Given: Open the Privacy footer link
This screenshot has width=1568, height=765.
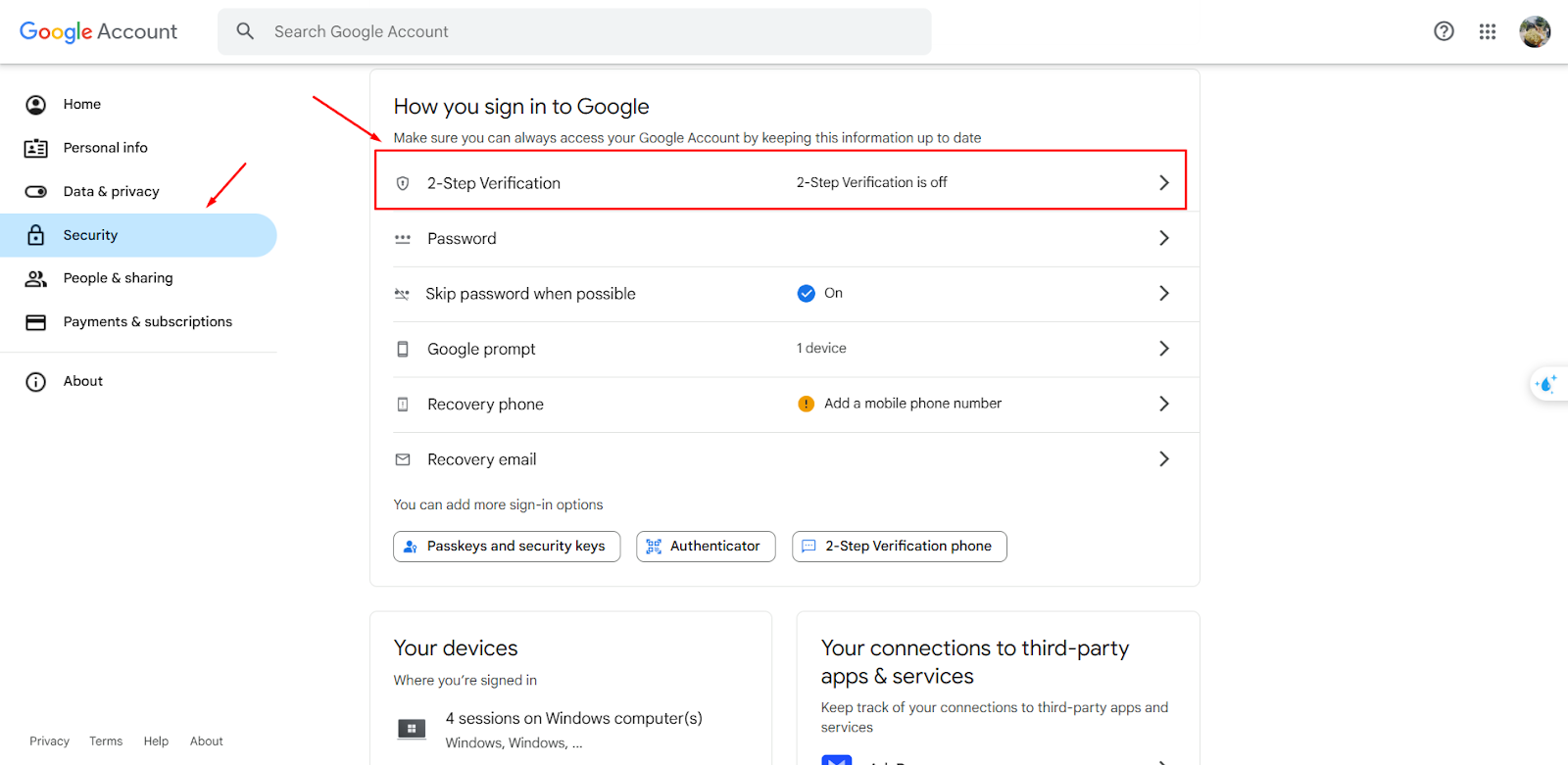Looking at the screenshot, I should [x=49, y=741].
